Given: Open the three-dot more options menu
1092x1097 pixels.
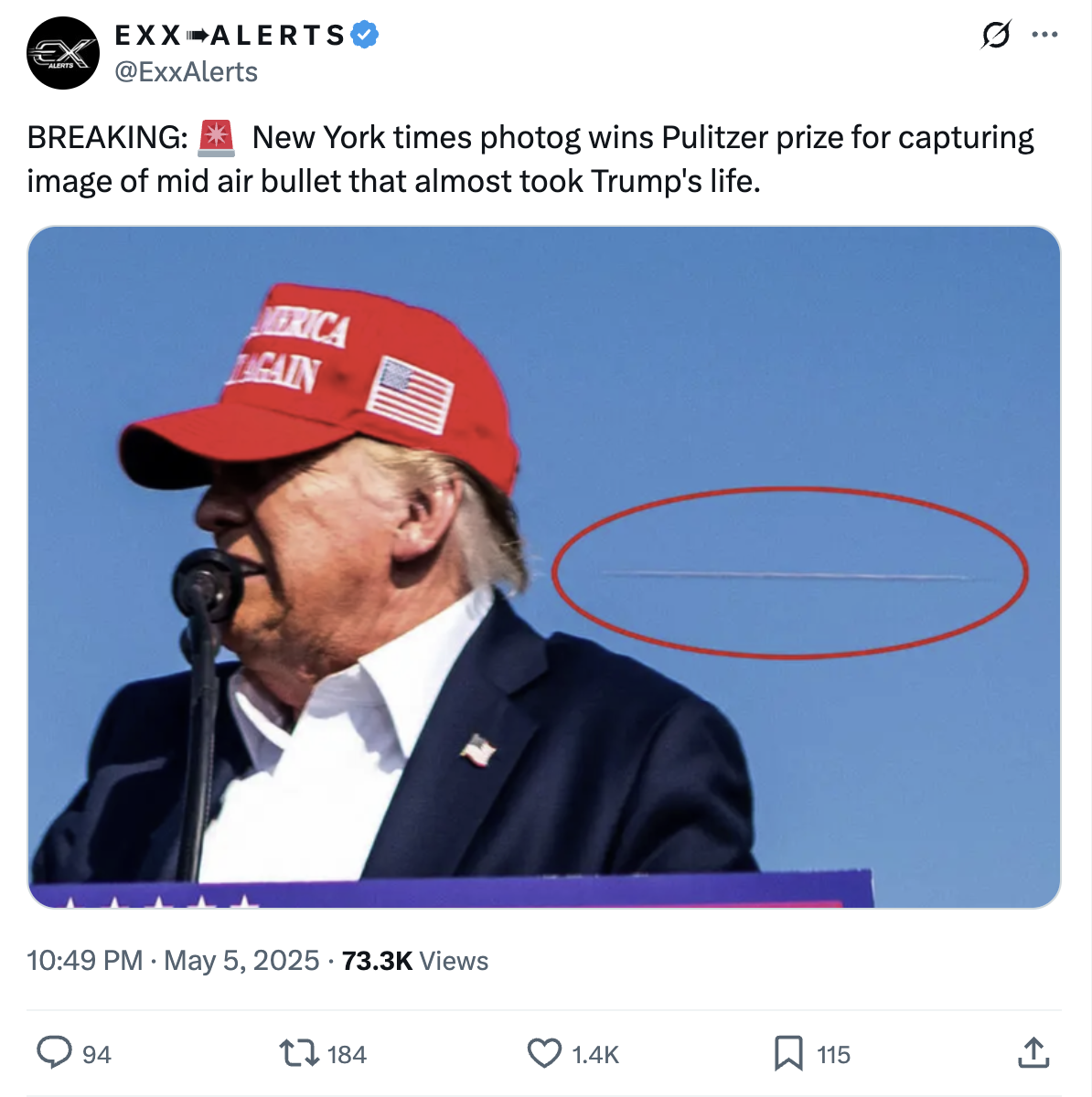Looking at the screenshot, I should [x=1044, y=36].
